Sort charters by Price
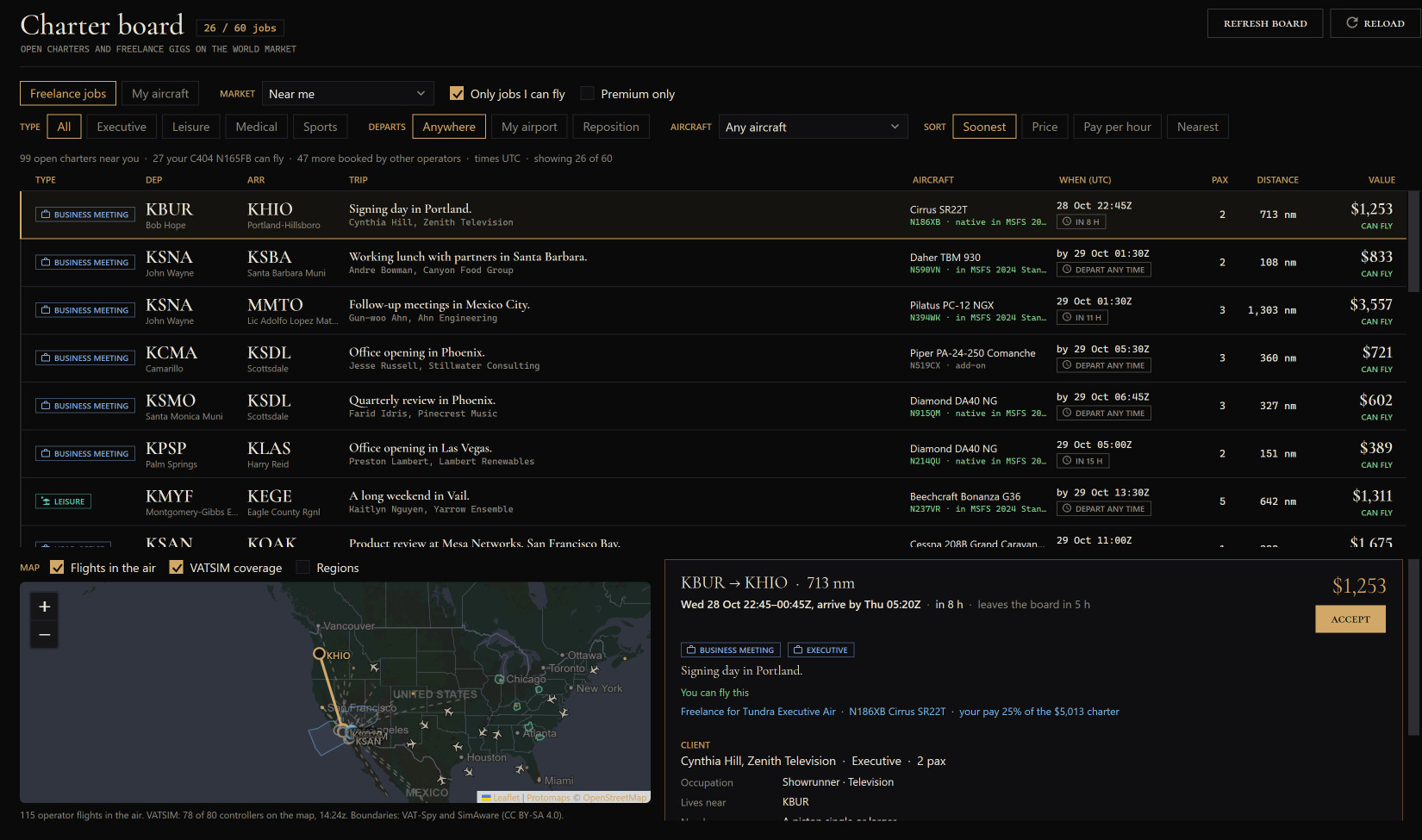The height and width of the screenshot is (840, 1422). point(1045,127)
